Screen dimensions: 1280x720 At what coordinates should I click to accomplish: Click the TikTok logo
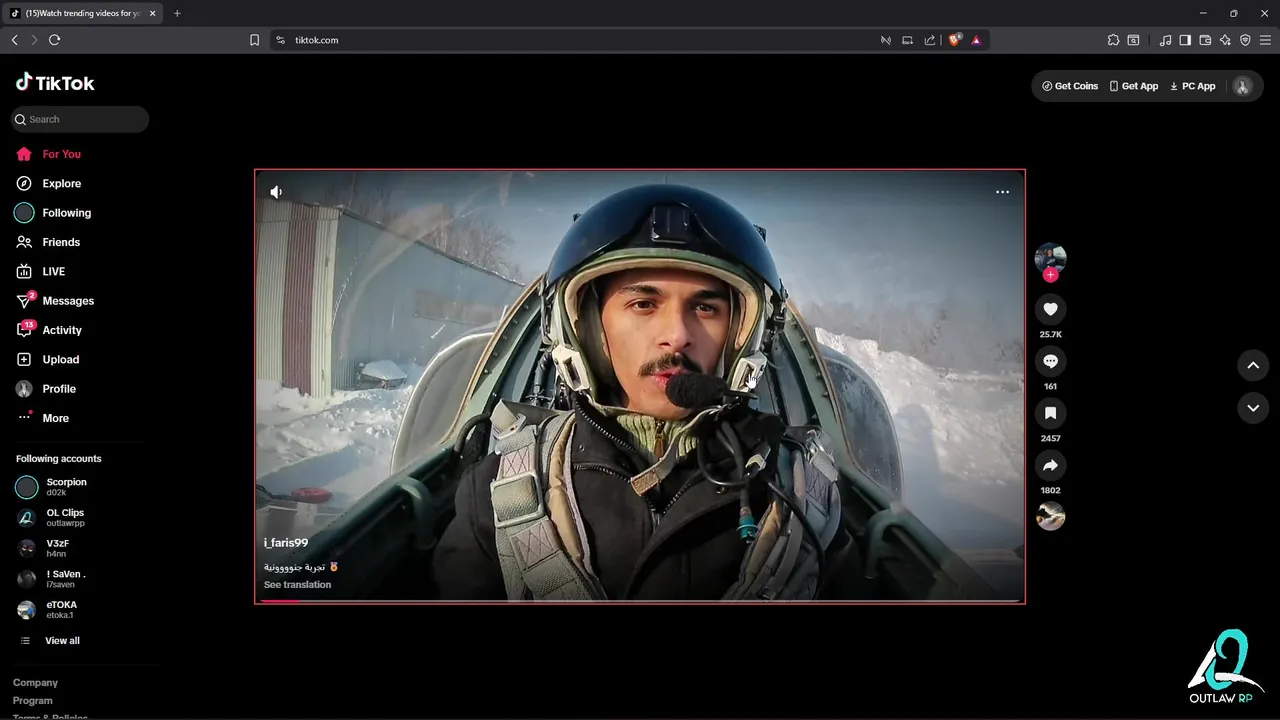(55, 83)
